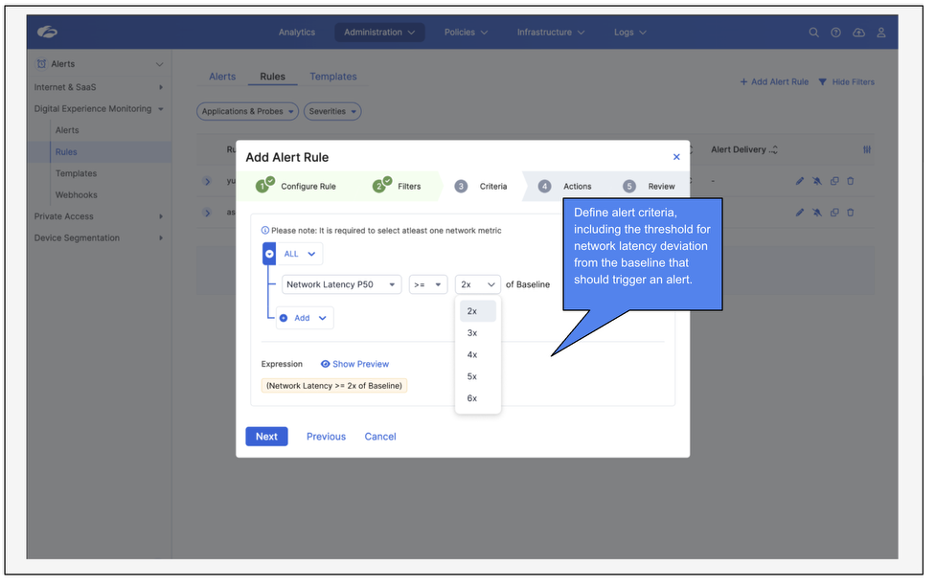Image resolution: width=936 pixels, height=586 pixels.
Task: Open the user profile icon
Action: tap(881, 33)
